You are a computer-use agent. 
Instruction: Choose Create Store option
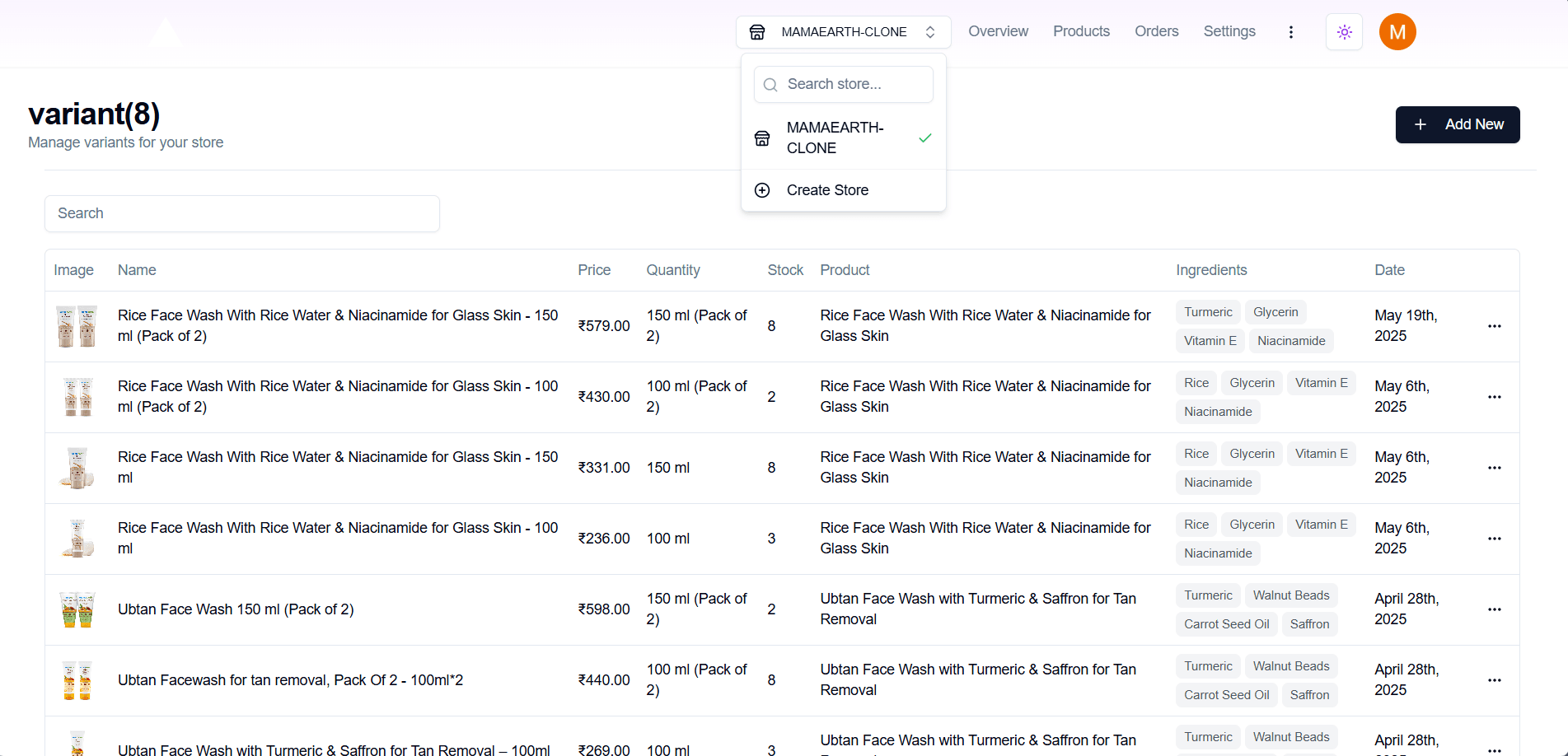pos(843,190)
